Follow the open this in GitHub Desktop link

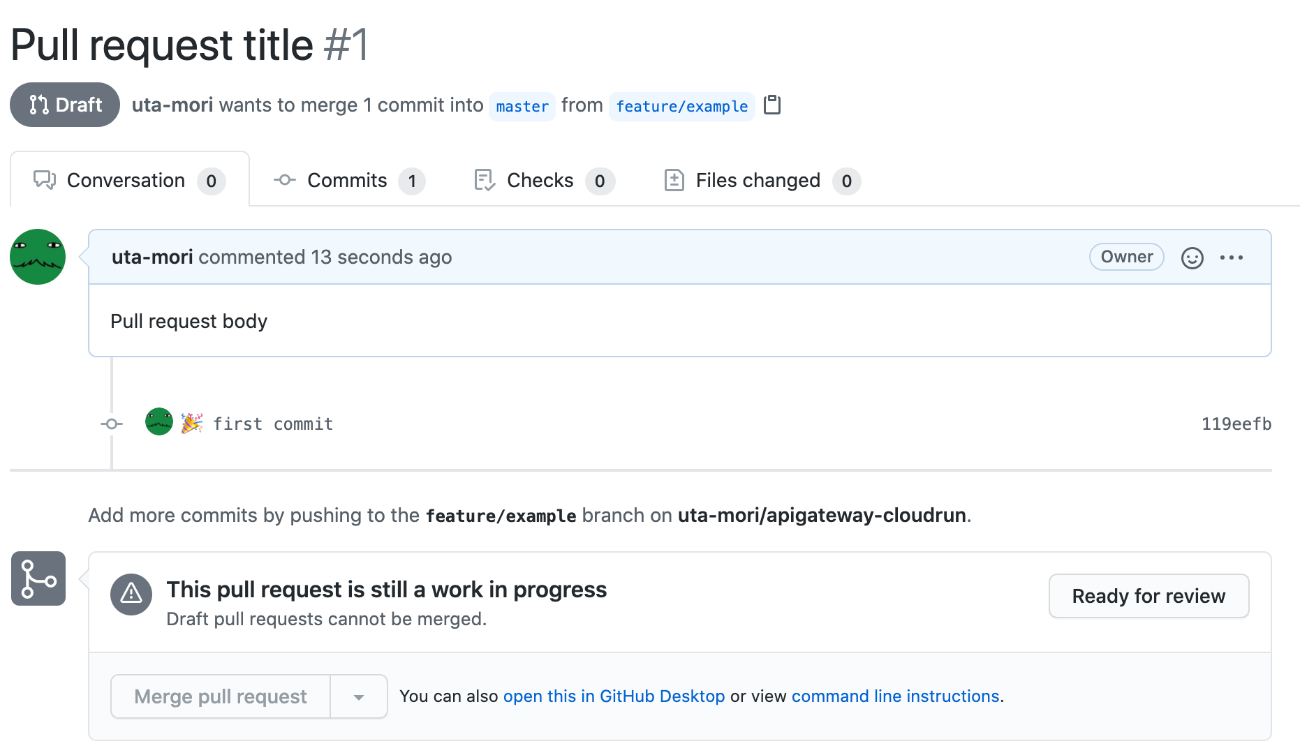614,696
